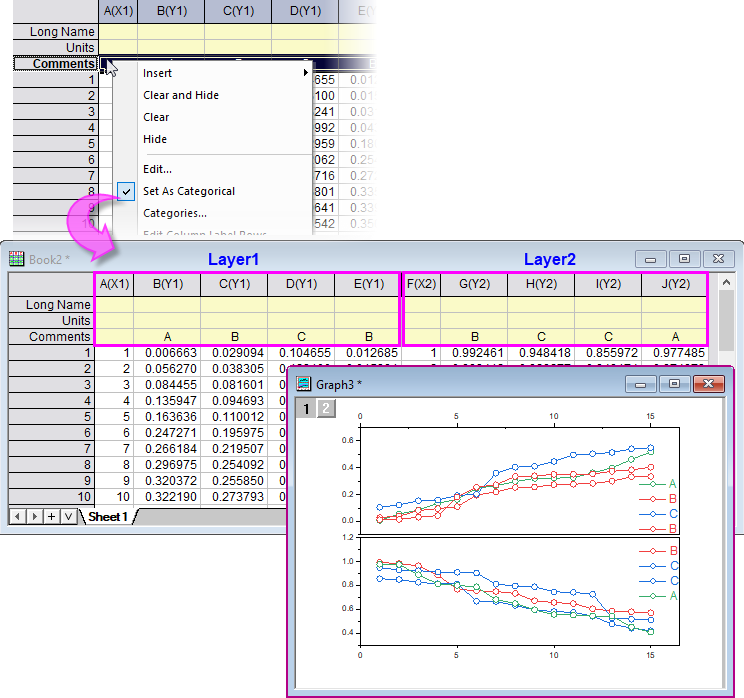Toggle the Set As Categorical option
Image resolution: width=744 pixels, height=698 pixels.
pyautogui.click(x=189, y=191)
